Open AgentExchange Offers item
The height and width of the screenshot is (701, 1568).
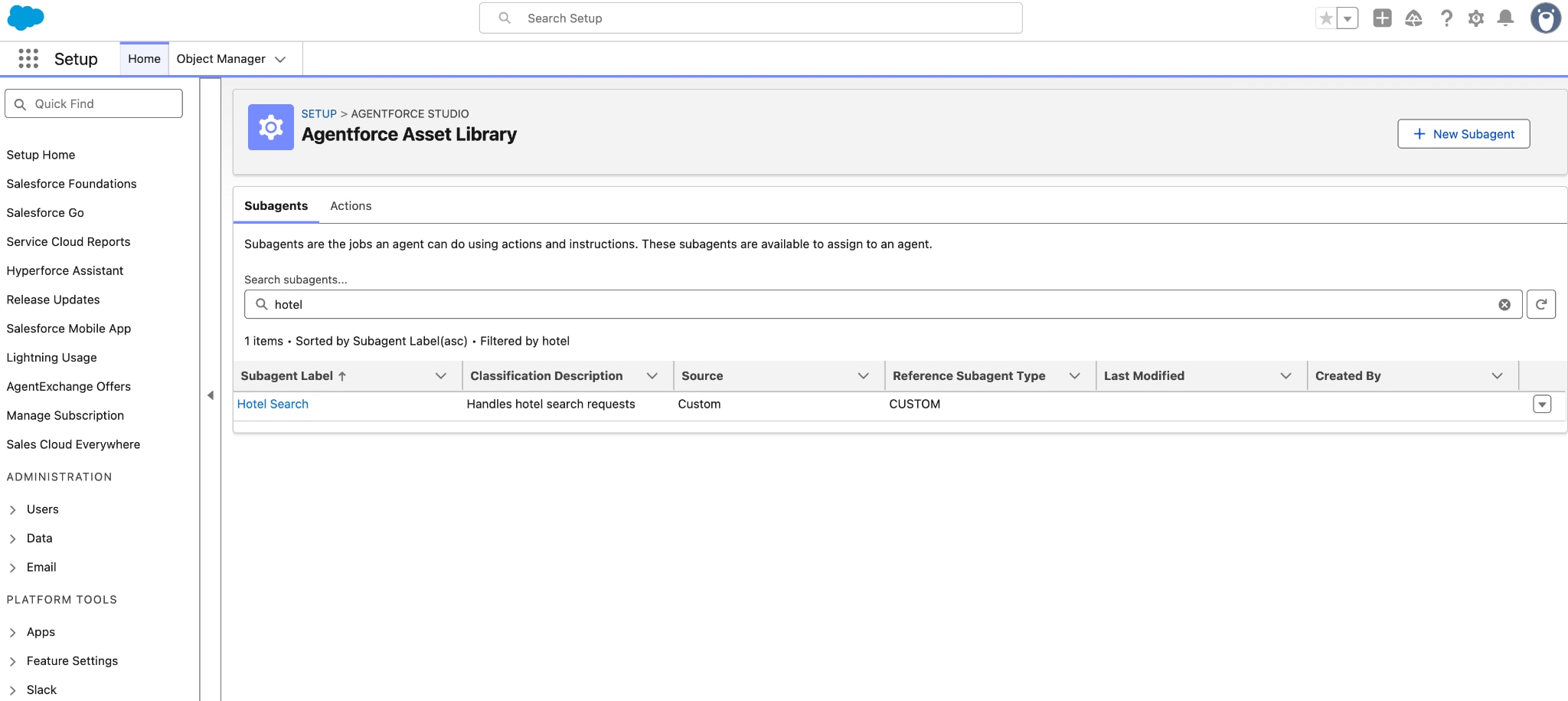68,387
